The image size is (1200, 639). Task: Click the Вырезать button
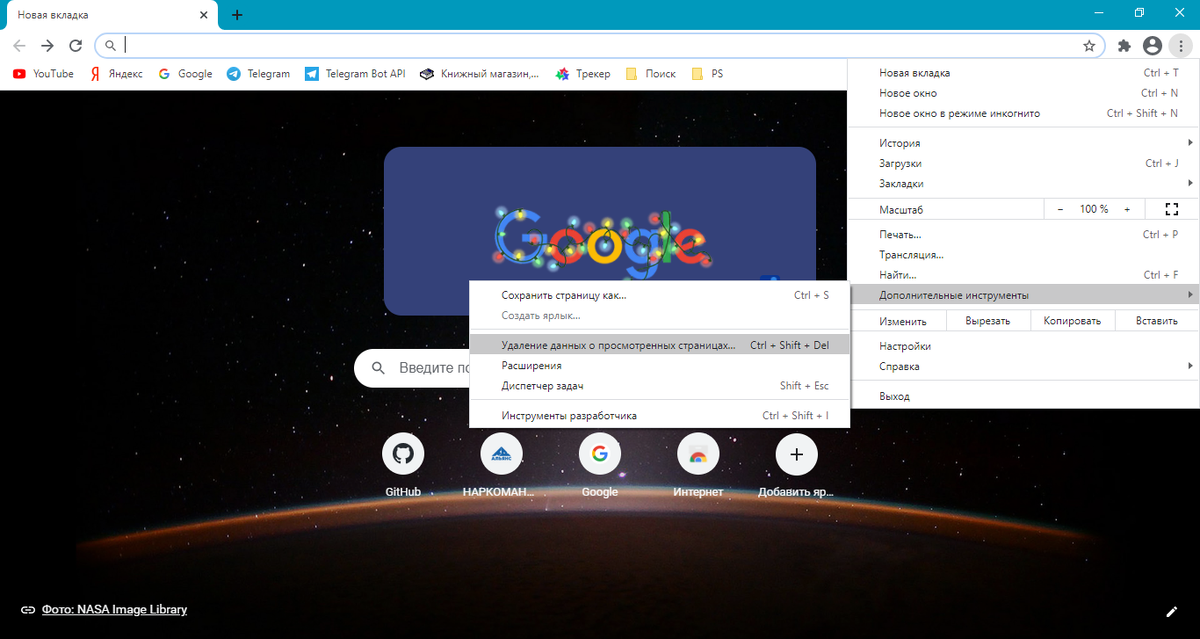click(x=988, y=321)
